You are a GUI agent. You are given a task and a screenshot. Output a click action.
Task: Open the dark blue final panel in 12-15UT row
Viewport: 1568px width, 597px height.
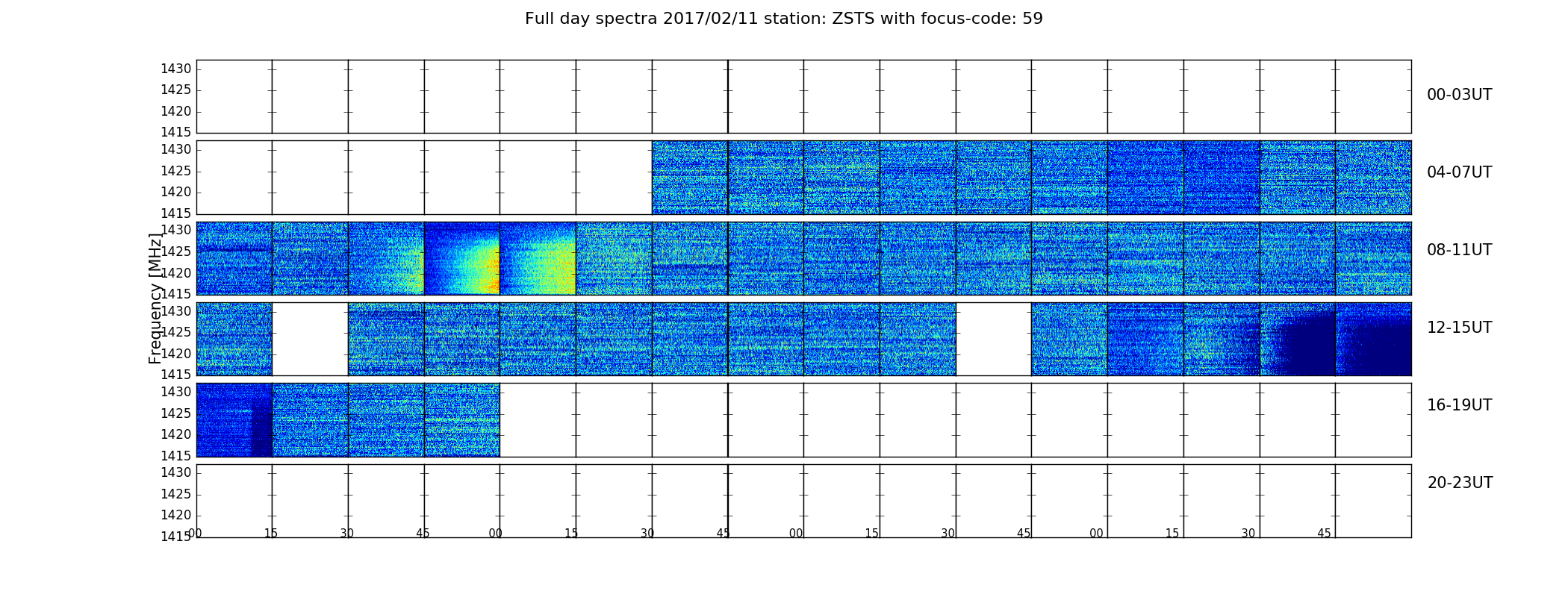tap(1373, 339)
